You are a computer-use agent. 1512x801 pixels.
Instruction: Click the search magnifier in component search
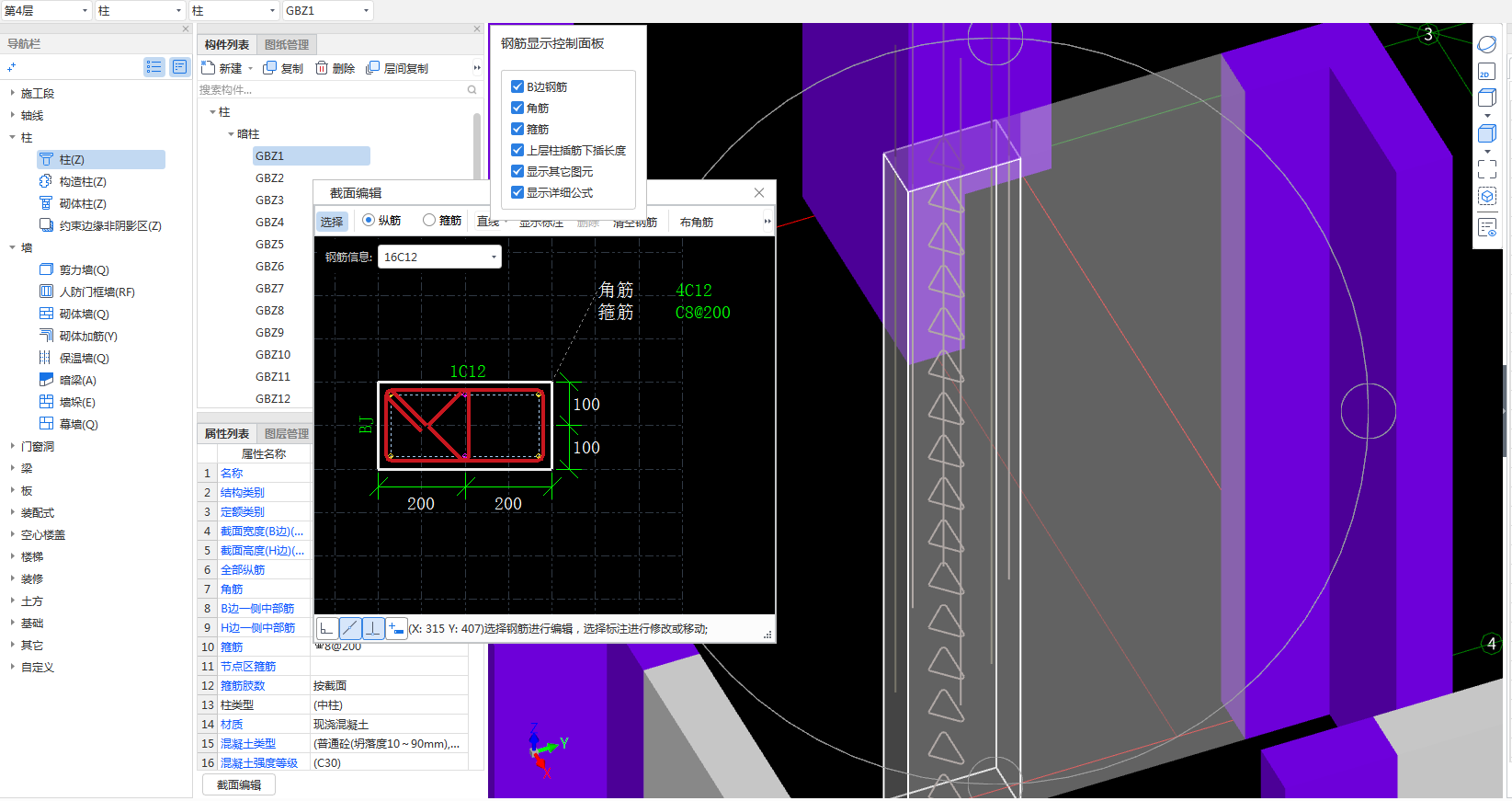pos(472,90)
